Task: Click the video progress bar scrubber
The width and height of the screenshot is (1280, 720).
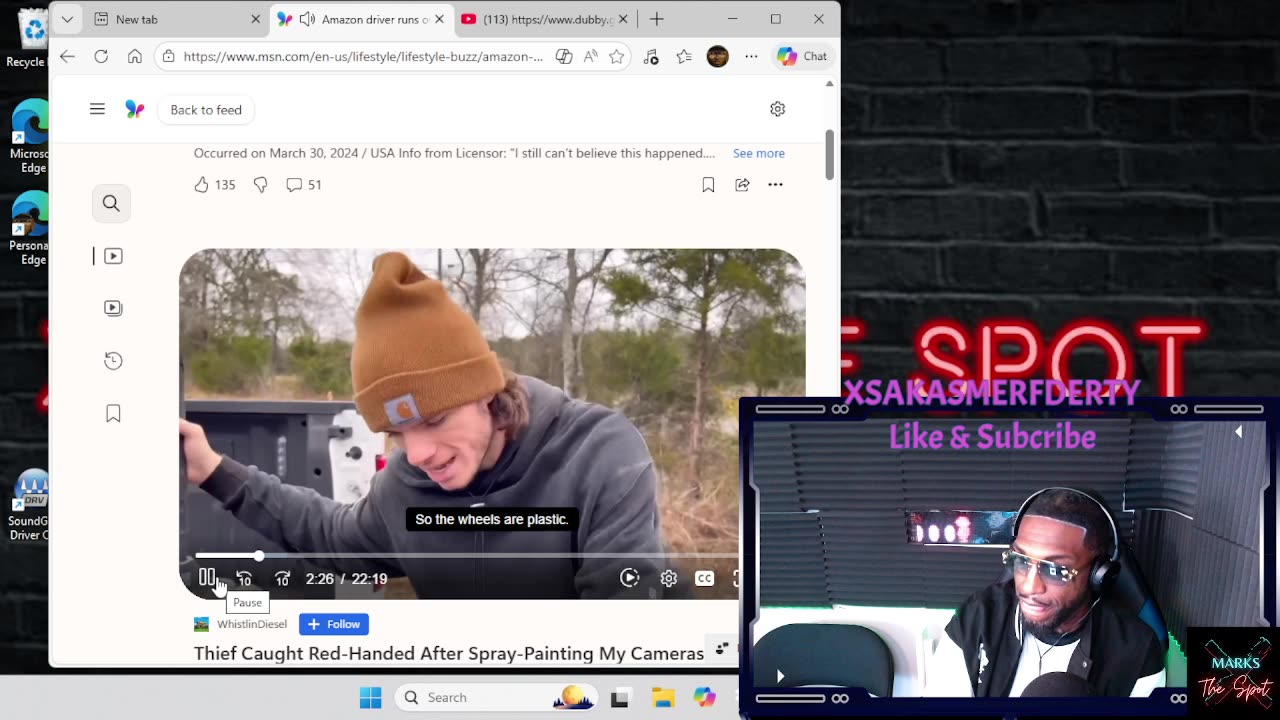Action: point(259,555)
